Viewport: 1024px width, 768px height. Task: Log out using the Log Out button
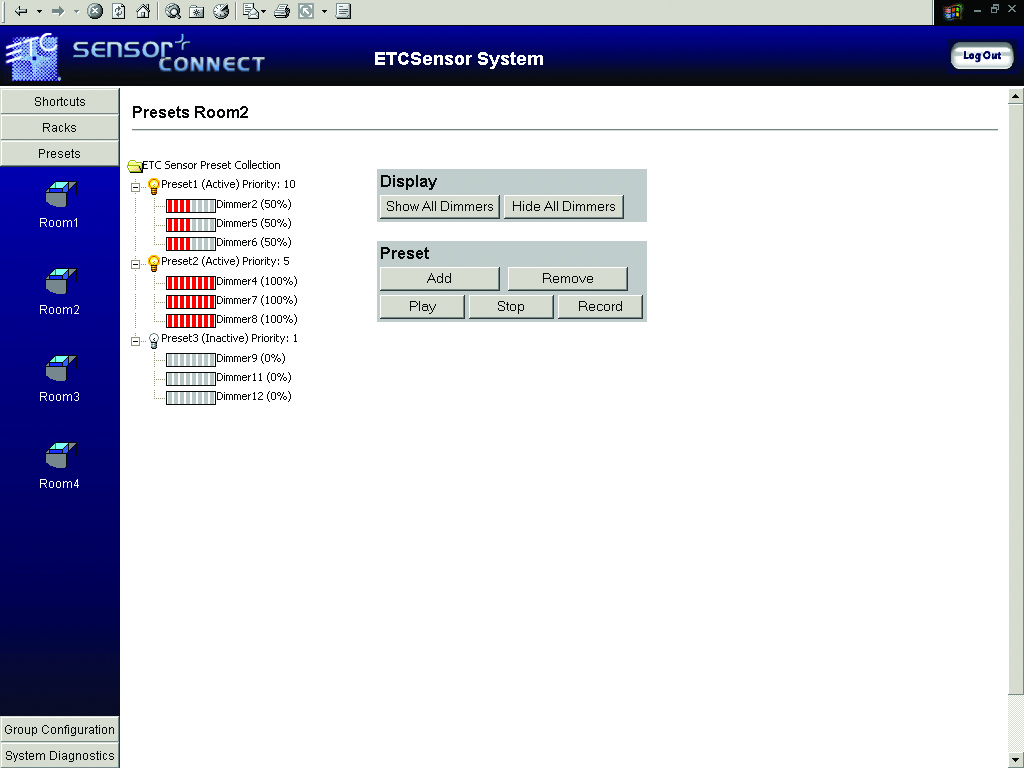pyautogui.click(x=982, y=56)
